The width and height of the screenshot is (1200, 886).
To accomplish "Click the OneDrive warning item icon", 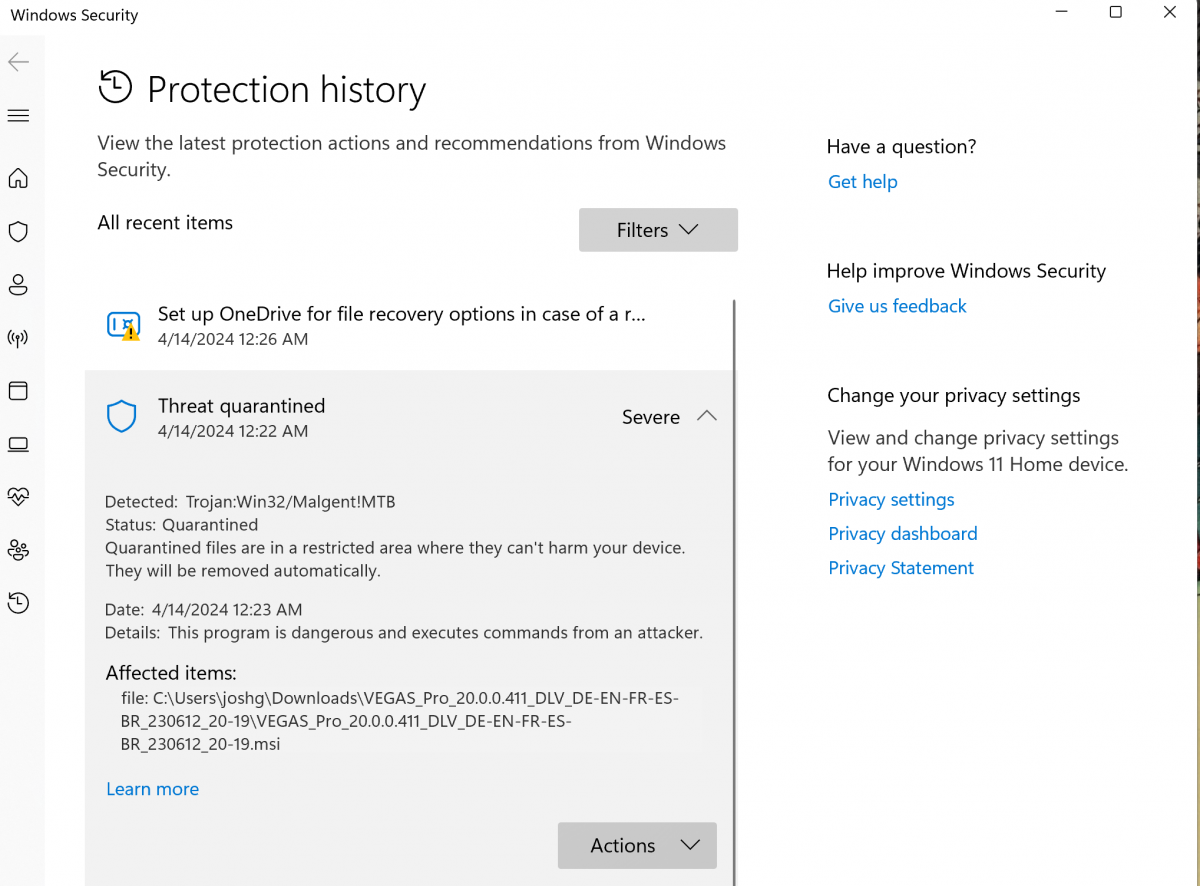I will point(123,325).
